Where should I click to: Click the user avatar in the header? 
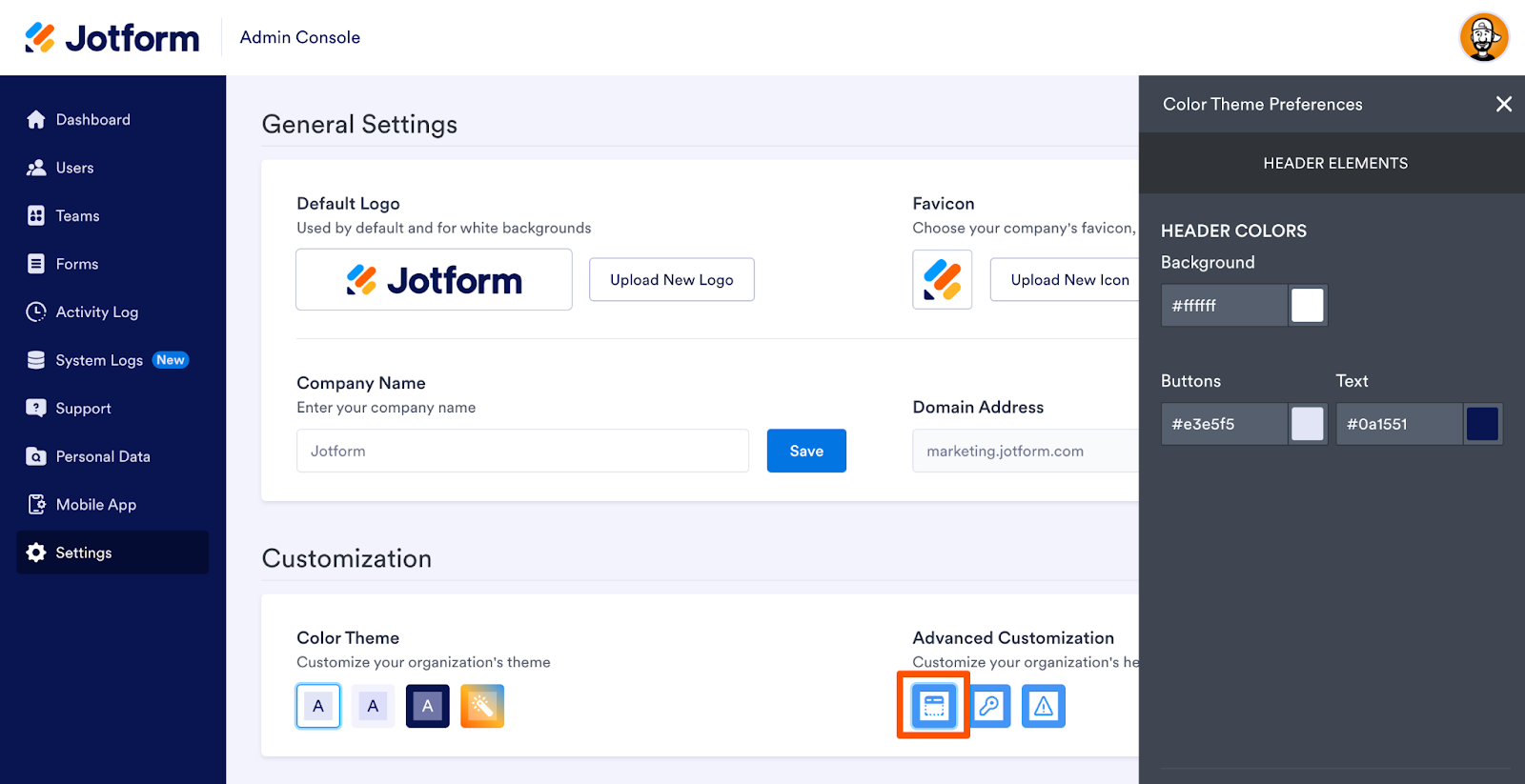point(1483,37)
